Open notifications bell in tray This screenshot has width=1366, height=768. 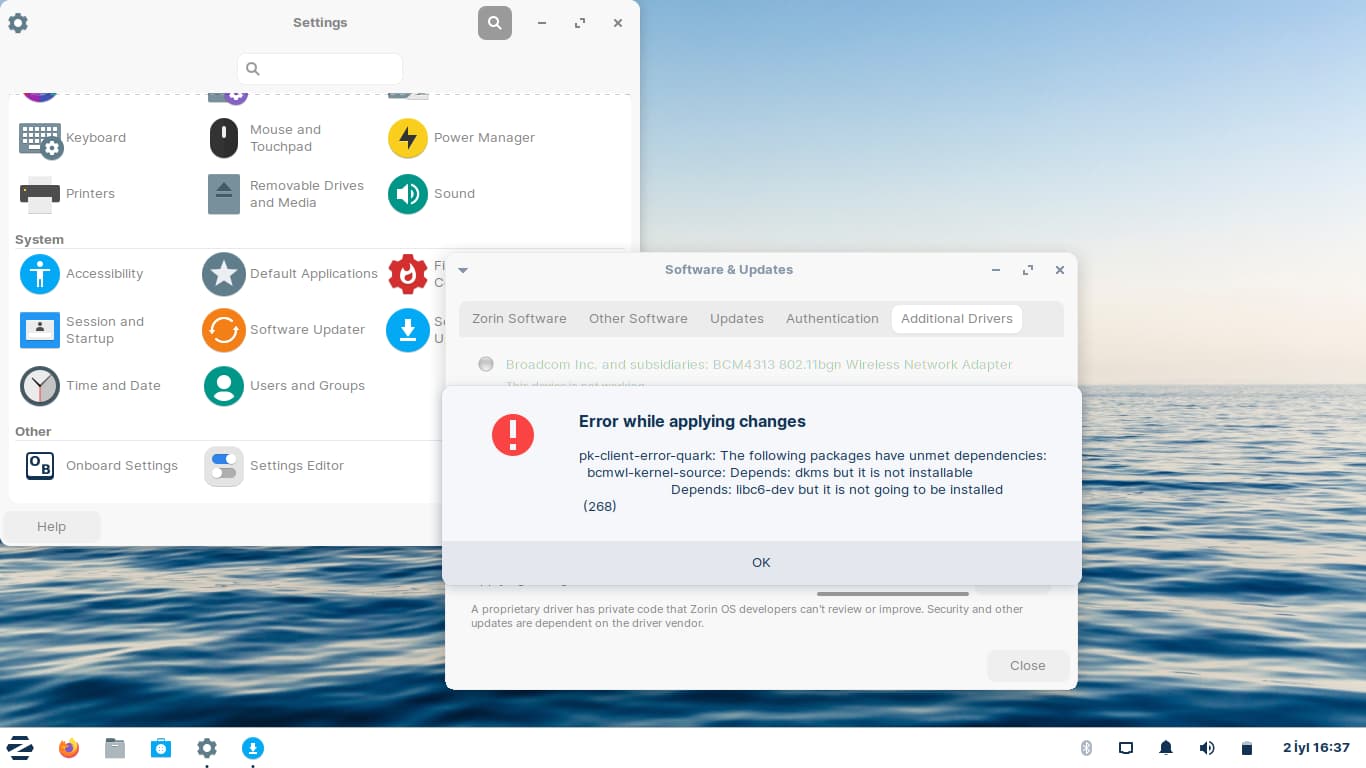pos(1166,748)
